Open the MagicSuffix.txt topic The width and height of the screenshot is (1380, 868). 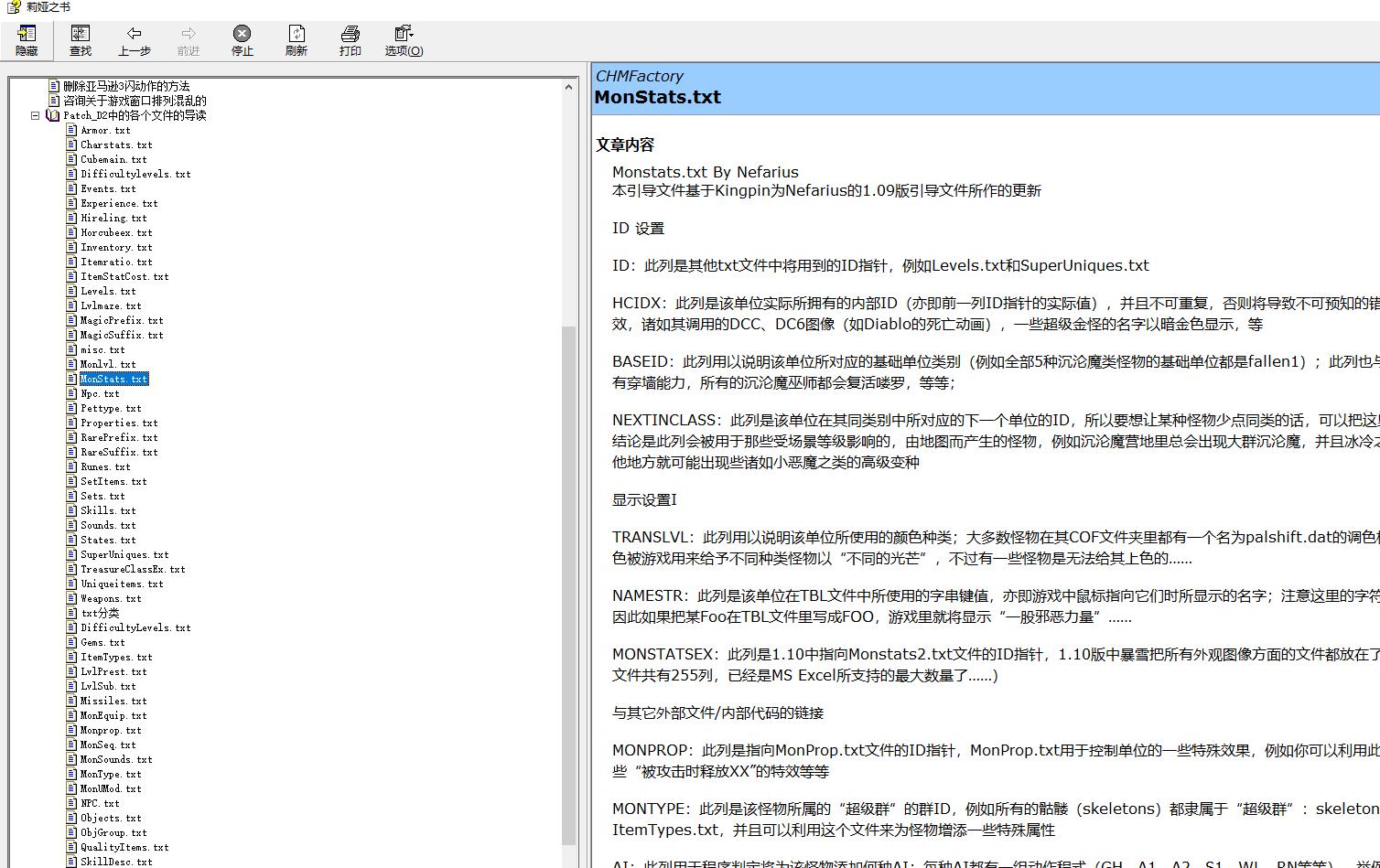[122, 335]
